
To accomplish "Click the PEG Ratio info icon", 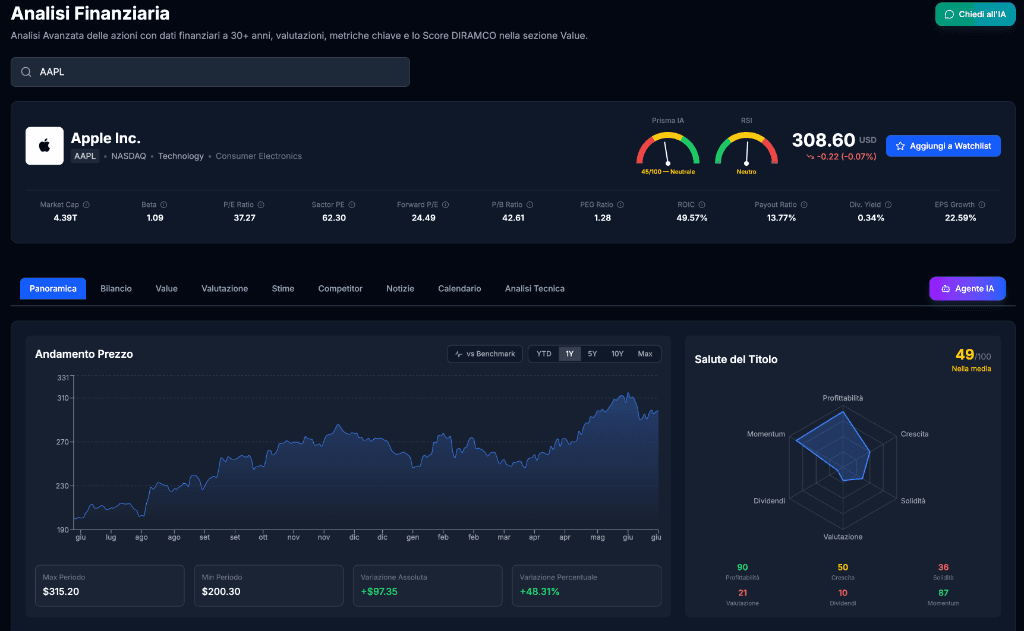I will pyautogui.click(x=620, y=205).
